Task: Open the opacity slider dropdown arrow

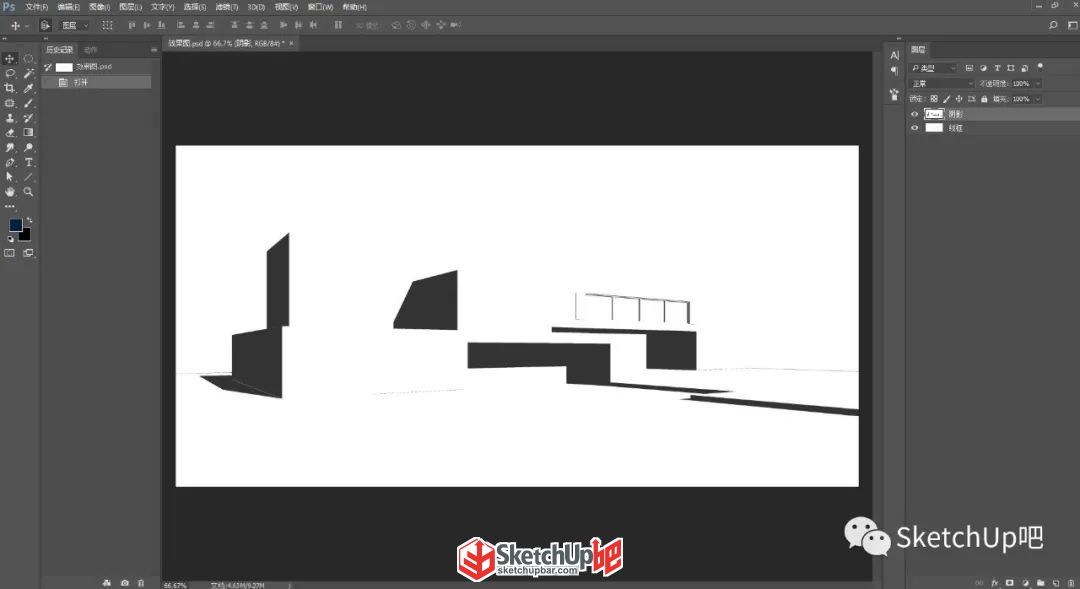Action: 1038,83
